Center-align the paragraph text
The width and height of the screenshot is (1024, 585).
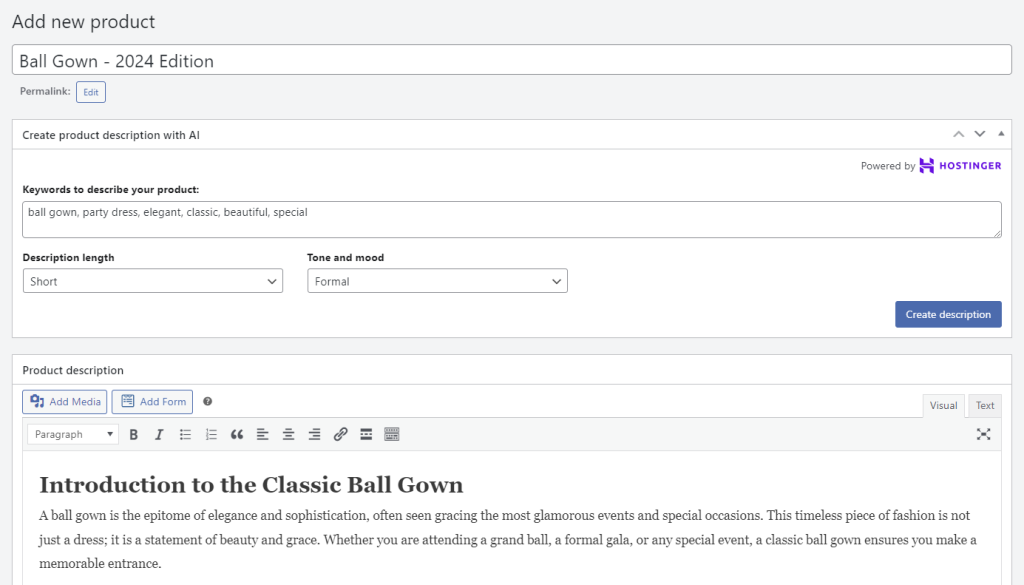coord(287,434)
